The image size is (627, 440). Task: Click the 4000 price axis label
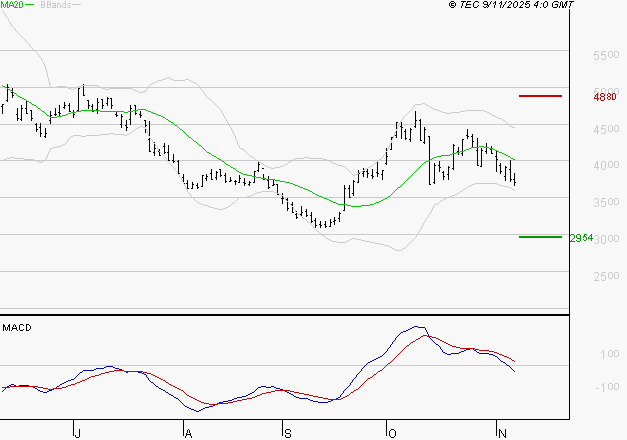click(x=606, y=165)
